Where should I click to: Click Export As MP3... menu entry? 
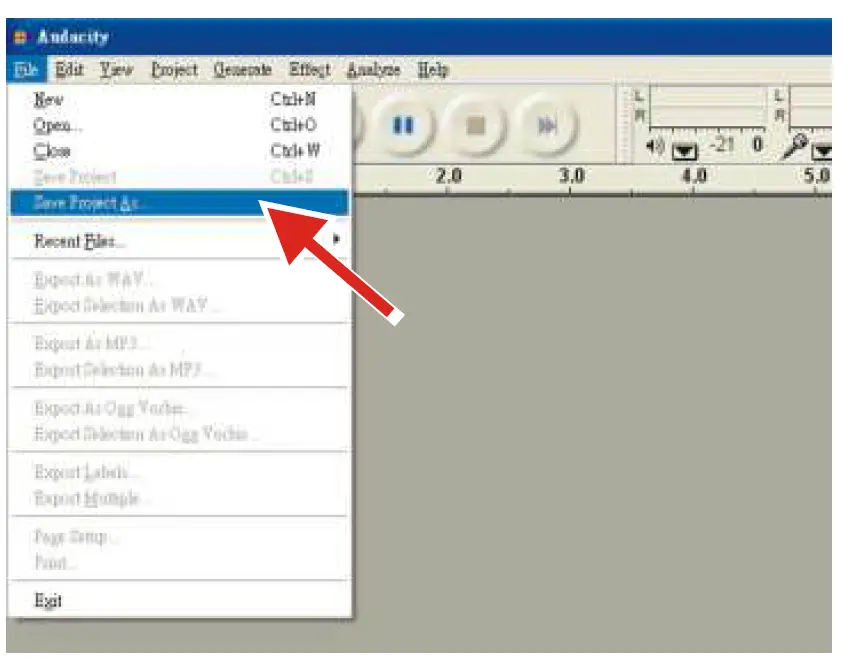[179, 344]
